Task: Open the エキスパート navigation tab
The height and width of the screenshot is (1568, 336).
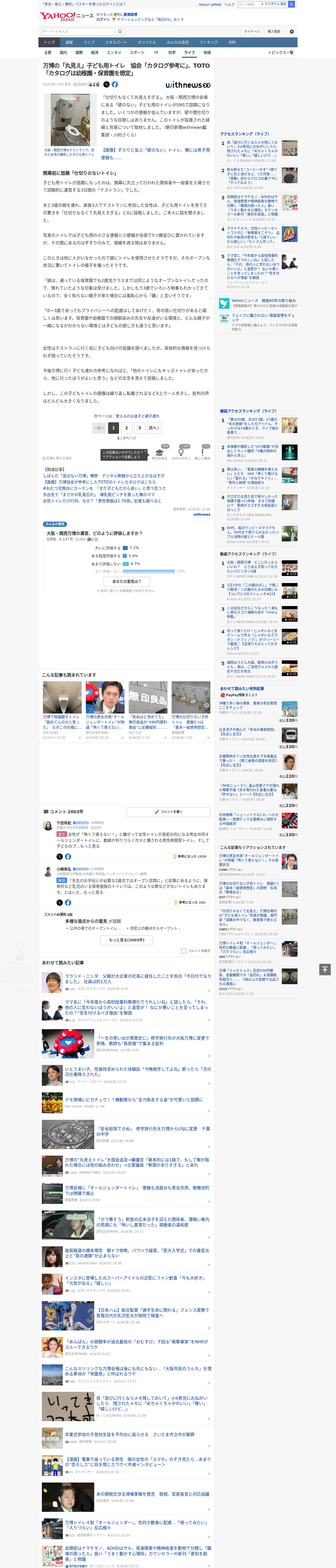Action: coord(116,43)
